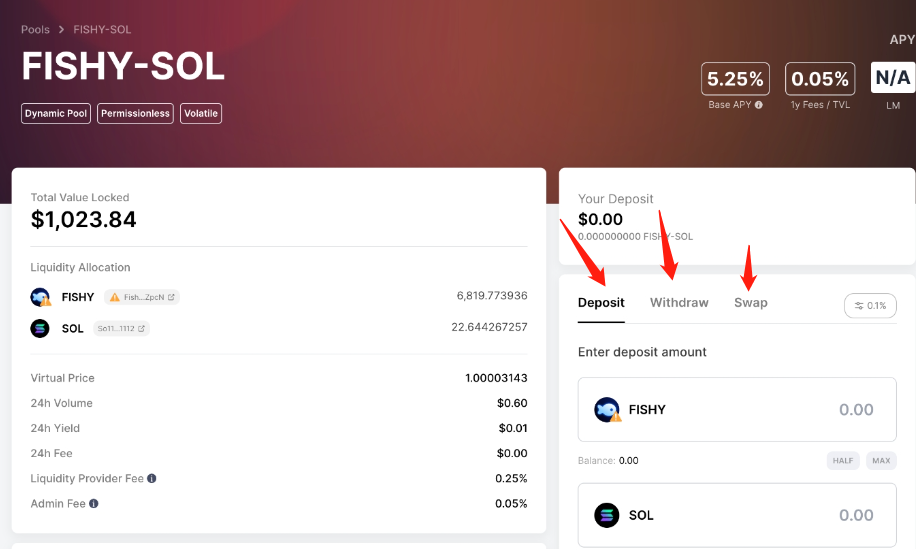
Task: Click the FISHY token icon in Liquidity Allocation
Action: 40,297
